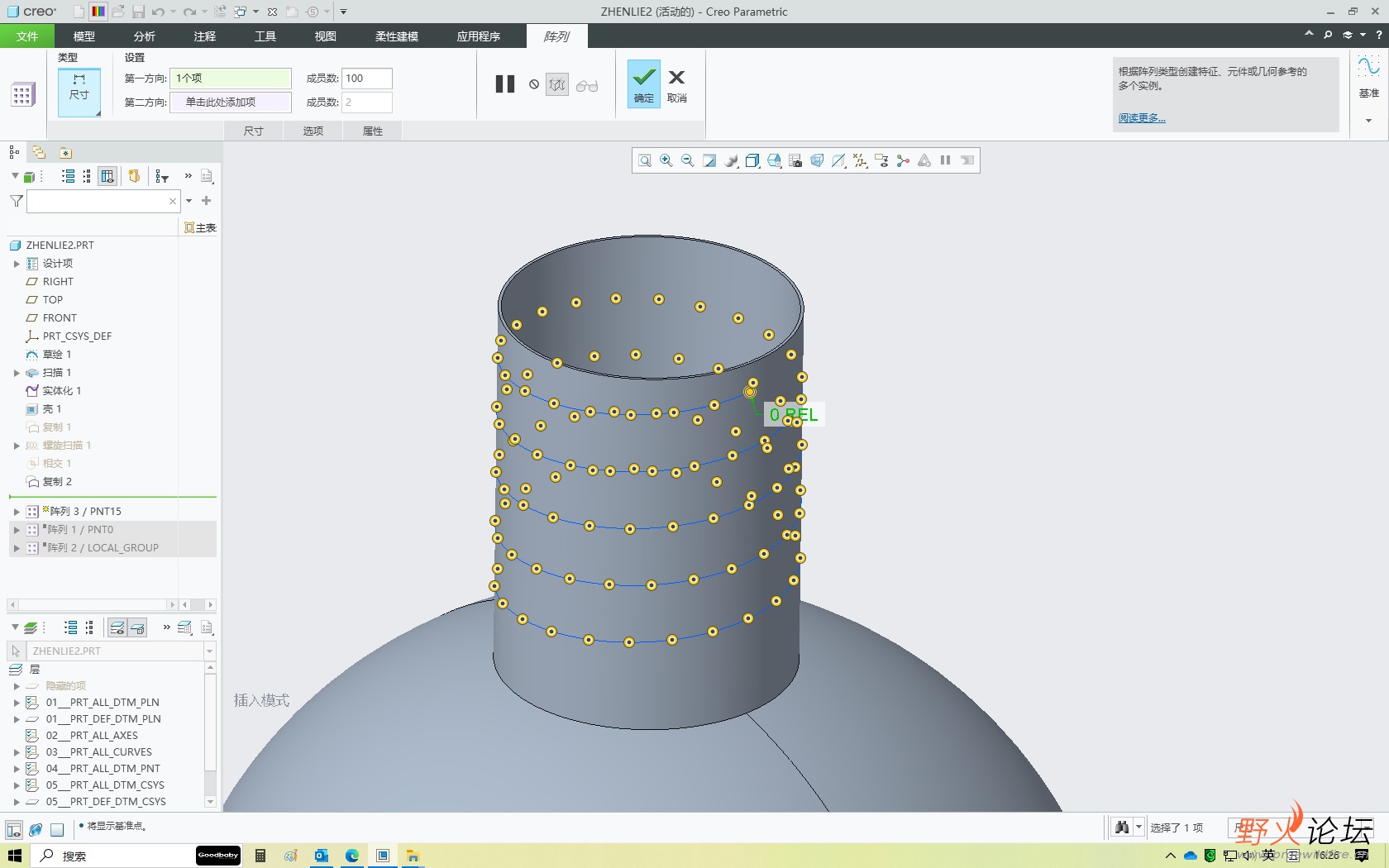The width and height of the screenshot is (1389, 868).
Task: Click the zoom out icon
Action: click(688, 160)
